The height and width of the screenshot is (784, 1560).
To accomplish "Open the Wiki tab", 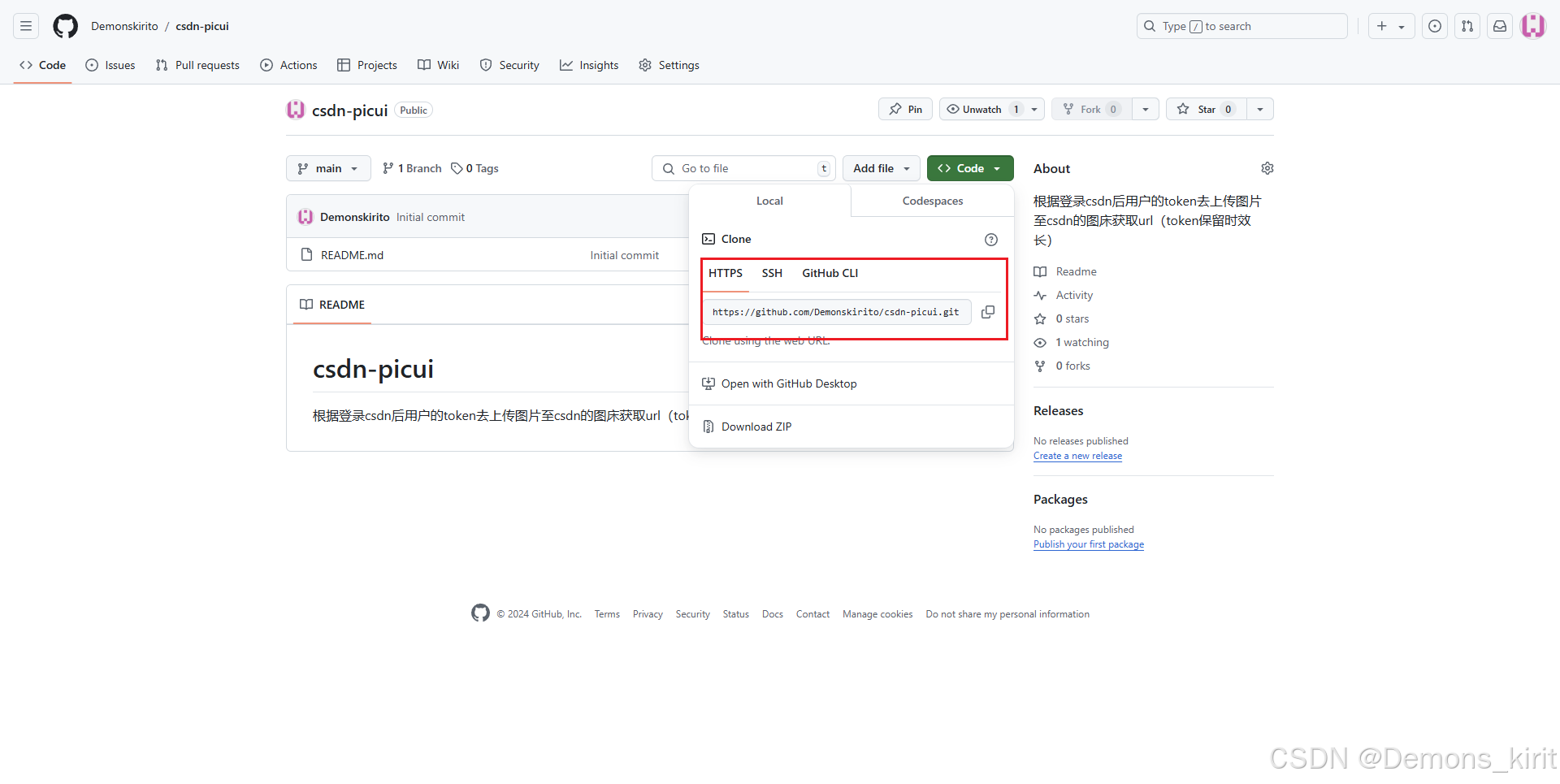I will (439, 65).
